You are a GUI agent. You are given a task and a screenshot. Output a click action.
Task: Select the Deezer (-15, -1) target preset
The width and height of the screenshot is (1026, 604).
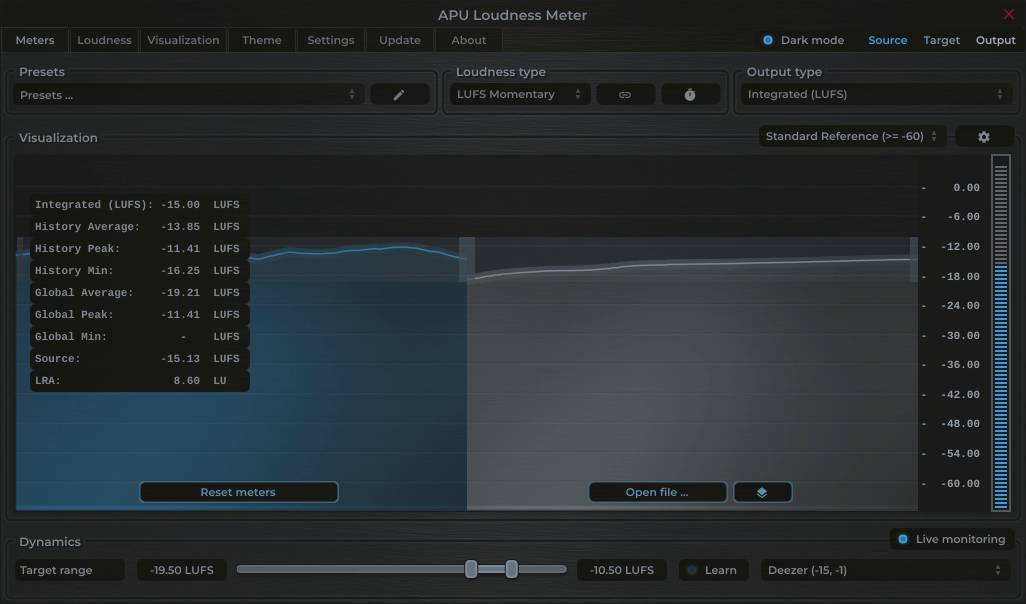884,569
